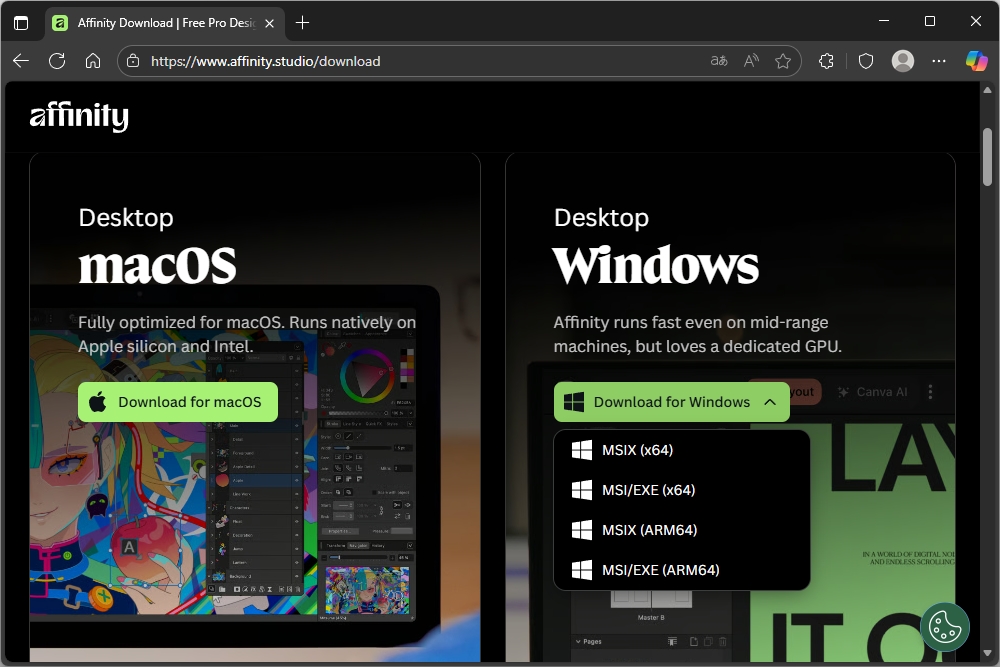The image size is (1000, 667).
Task: Click the Windows logo beside MSI/EXE (x64)
Action: click(582, 490)
